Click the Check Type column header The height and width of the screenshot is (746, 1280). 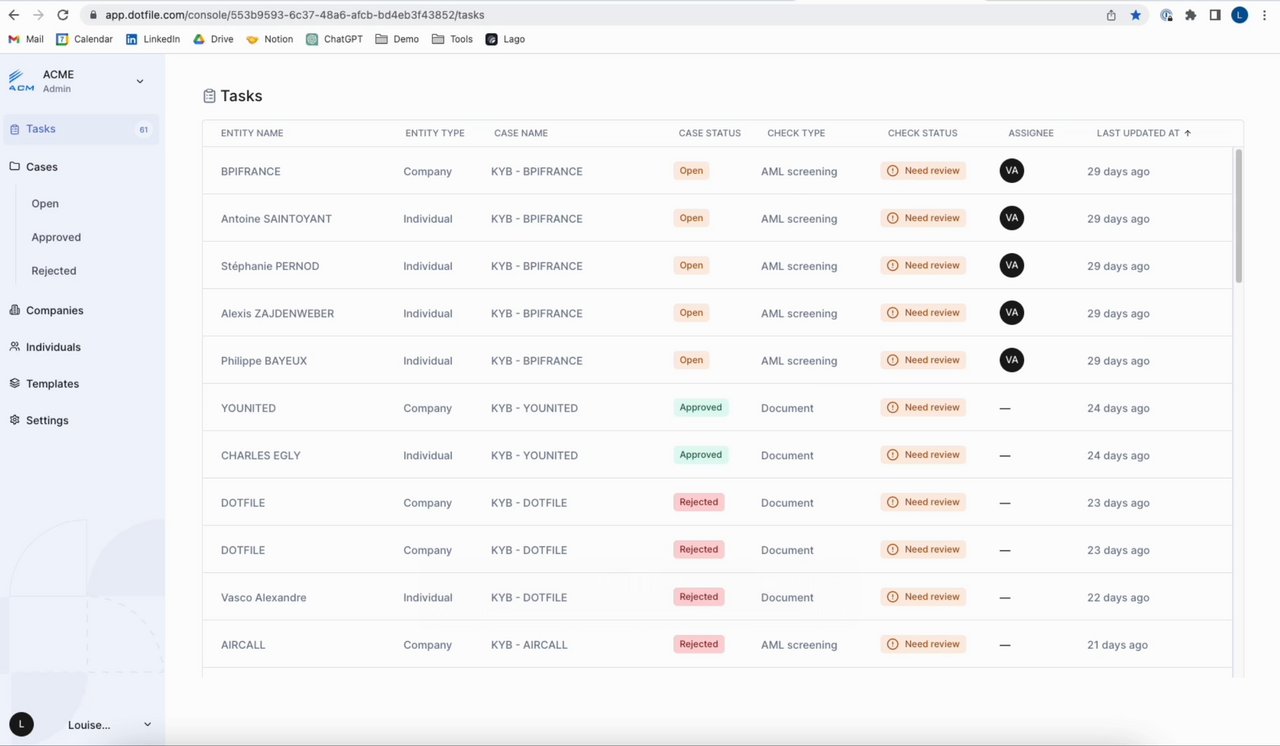coord(796,133)
